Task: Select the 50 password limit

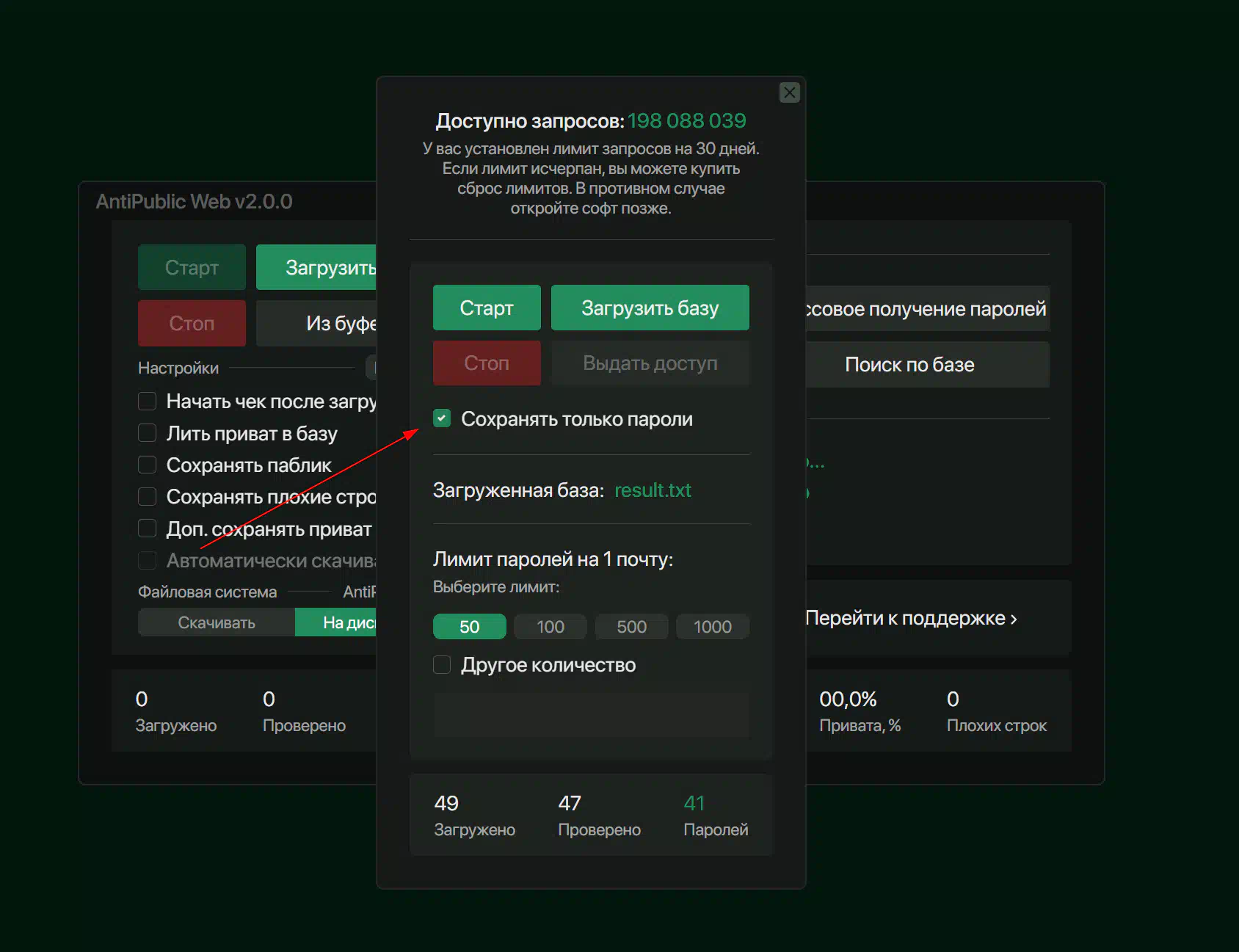Action: tap(470, 627)
